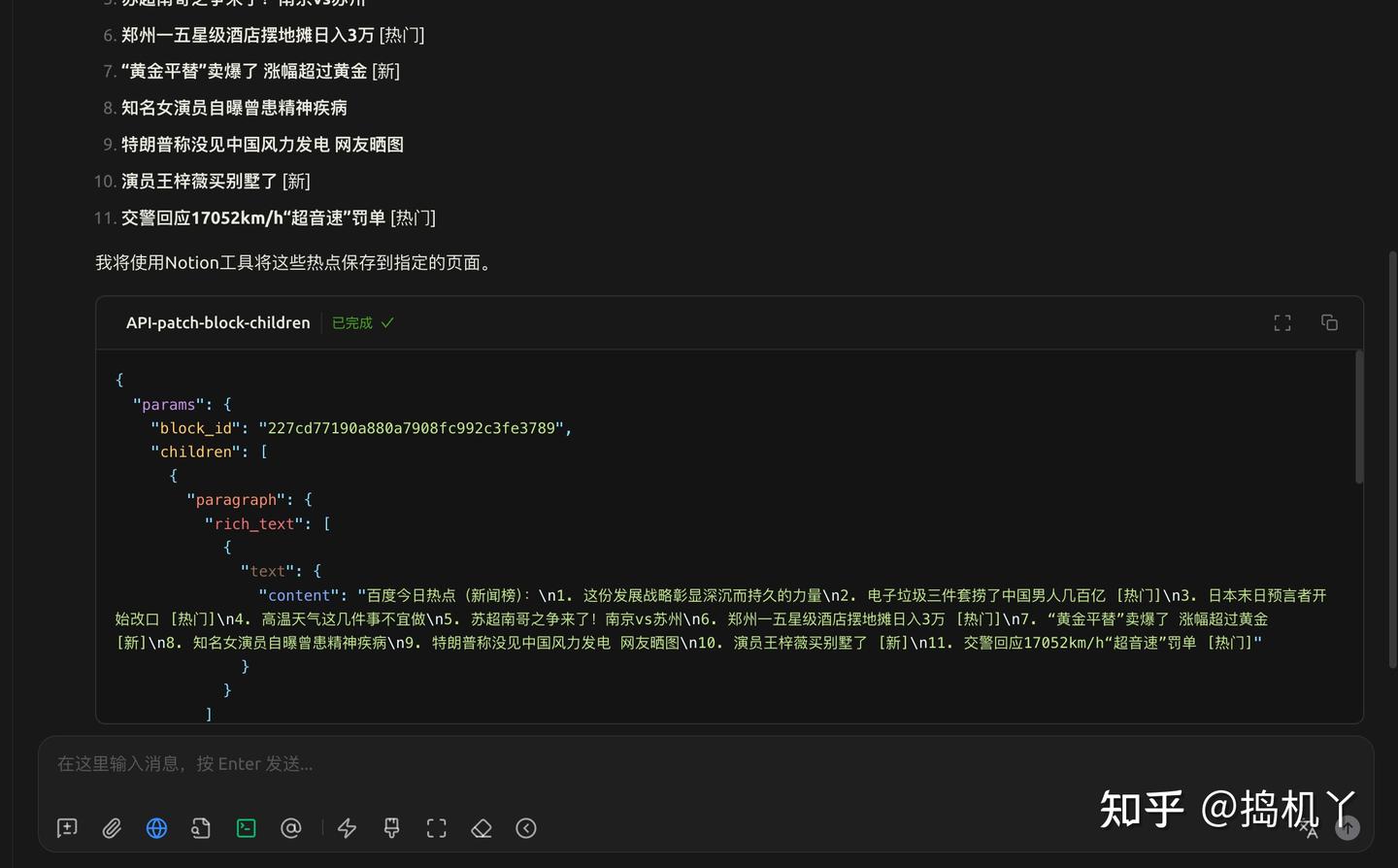Screen dimensions: 1398x868
Task: Click the "content" key in JSON
Action: [299, 595]
